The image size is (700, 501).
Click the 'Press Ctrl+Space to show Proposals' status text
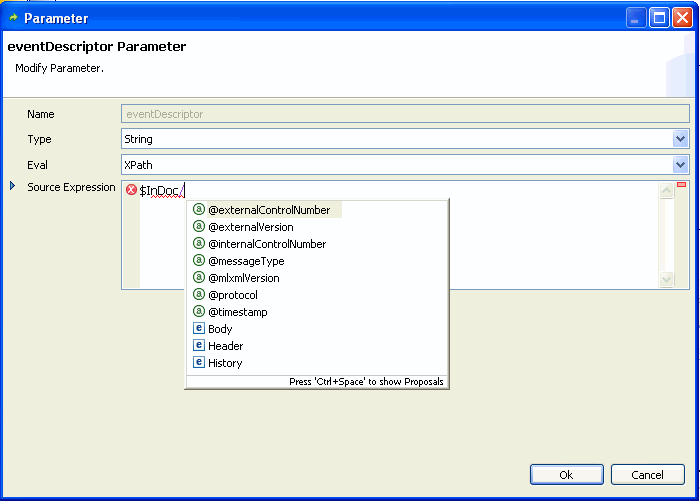click(366, 382)
